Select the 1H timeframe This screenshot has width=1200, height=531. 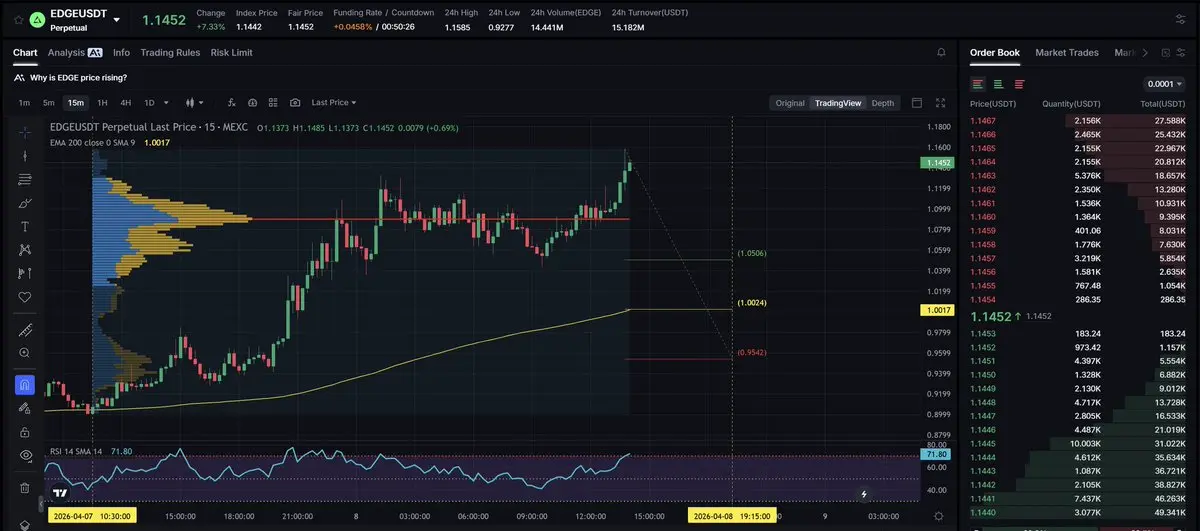102,102
